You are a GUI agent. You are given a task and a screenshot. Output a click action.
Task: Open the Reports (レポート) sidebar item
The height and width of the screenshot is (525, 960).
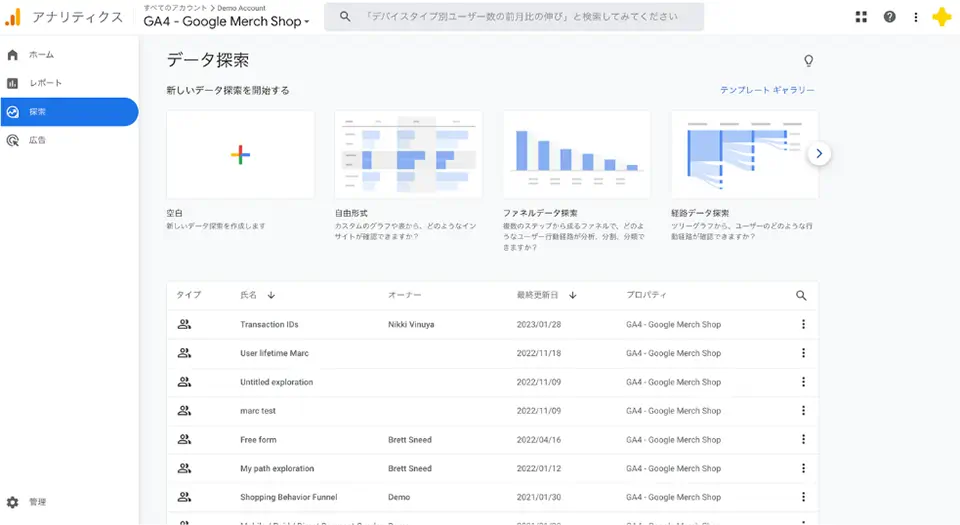(x=69, y=83)
